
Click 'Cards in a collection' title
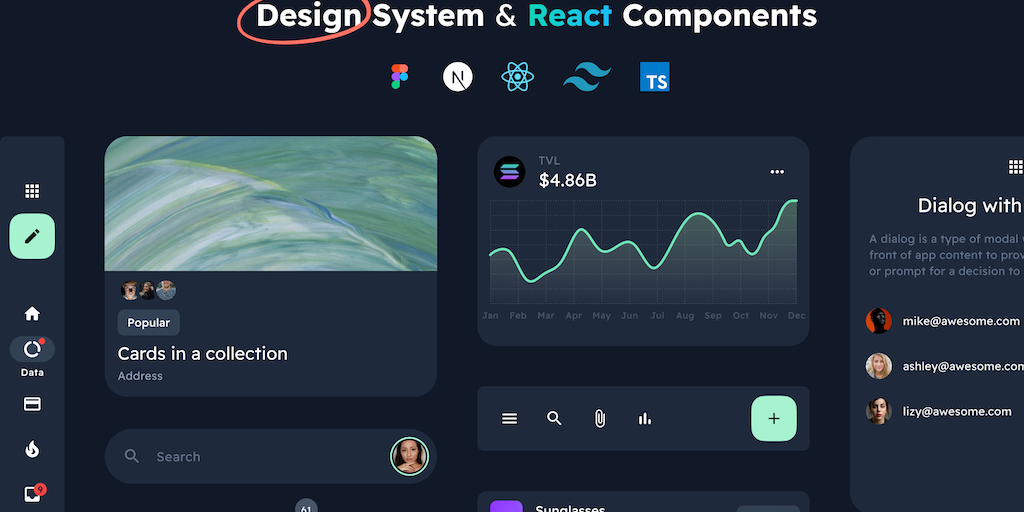point(202,354)
